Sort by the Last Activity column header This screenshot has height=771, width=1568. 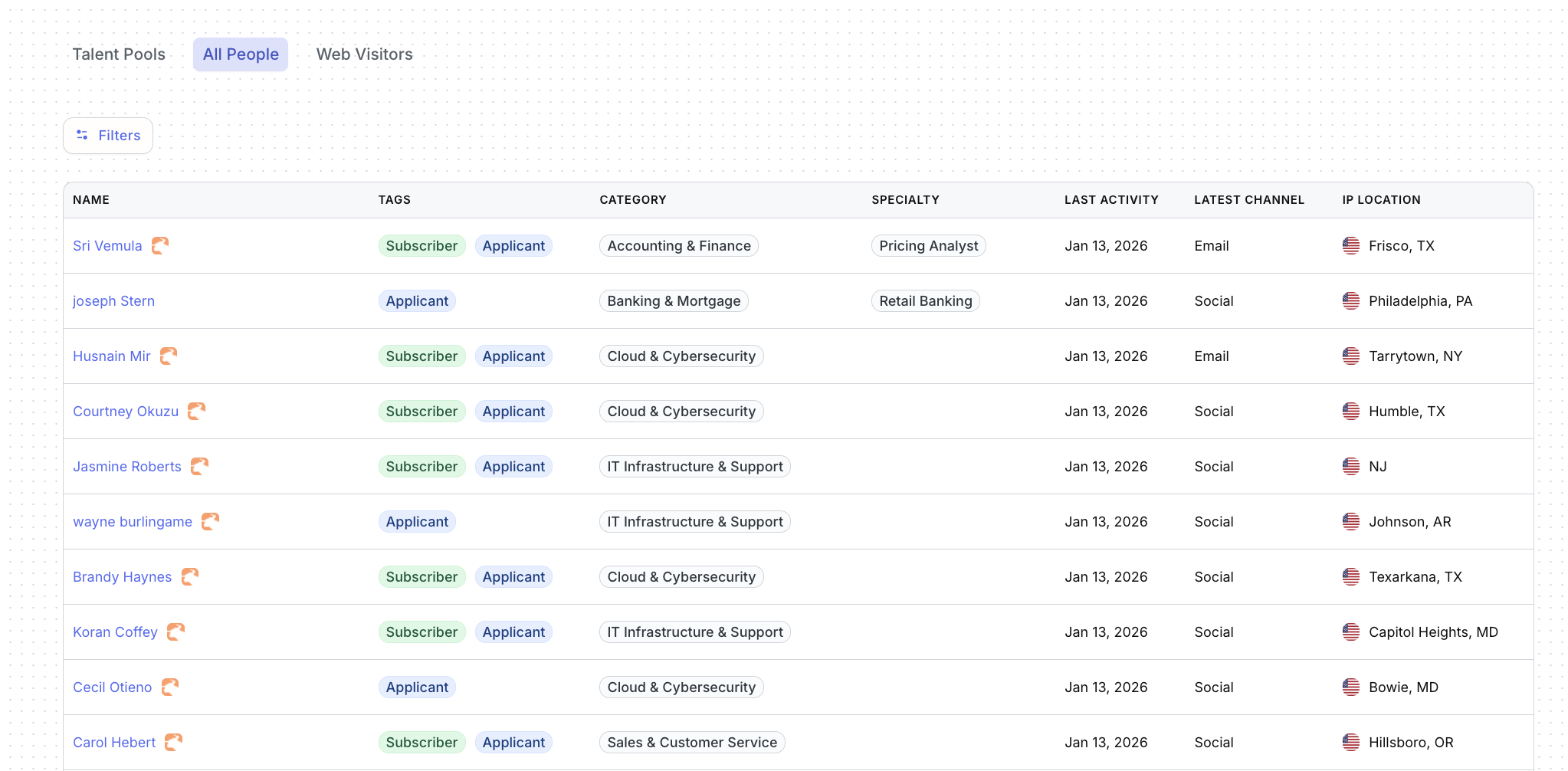1110,200
